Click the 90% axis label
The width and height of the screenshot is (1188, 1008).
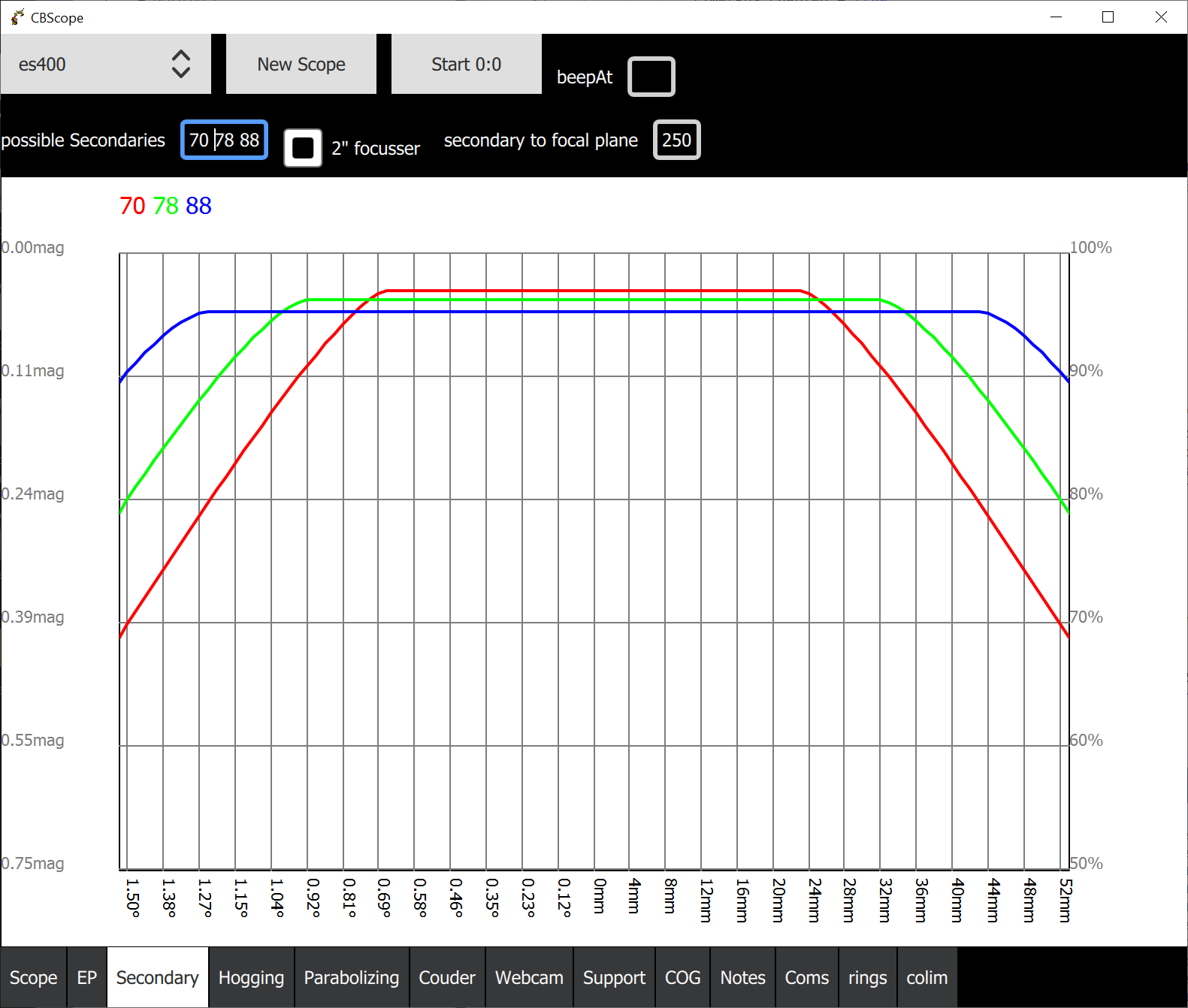(x=1087, y=370)
